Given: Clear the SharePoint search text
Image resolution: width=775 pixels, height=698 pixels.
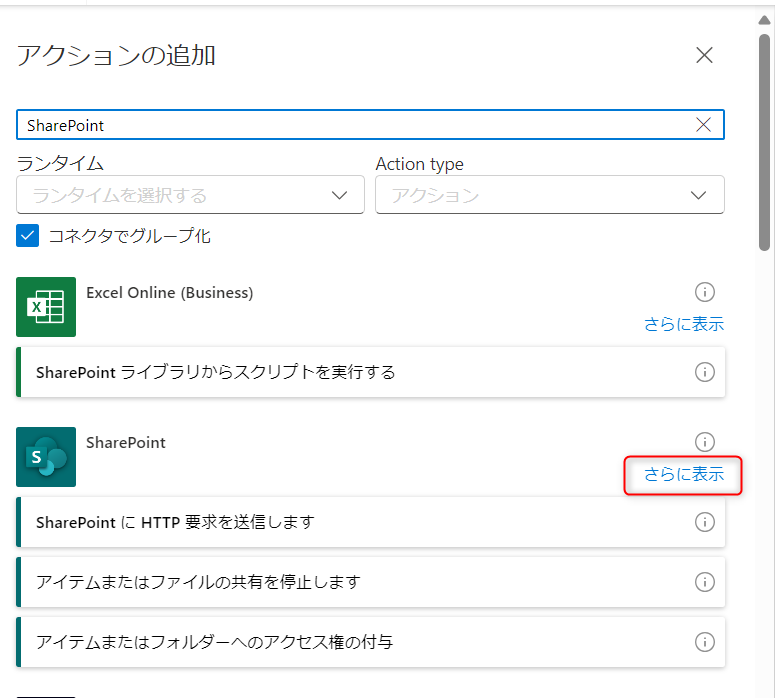Looking at the screenshot, I should point(703,125).
